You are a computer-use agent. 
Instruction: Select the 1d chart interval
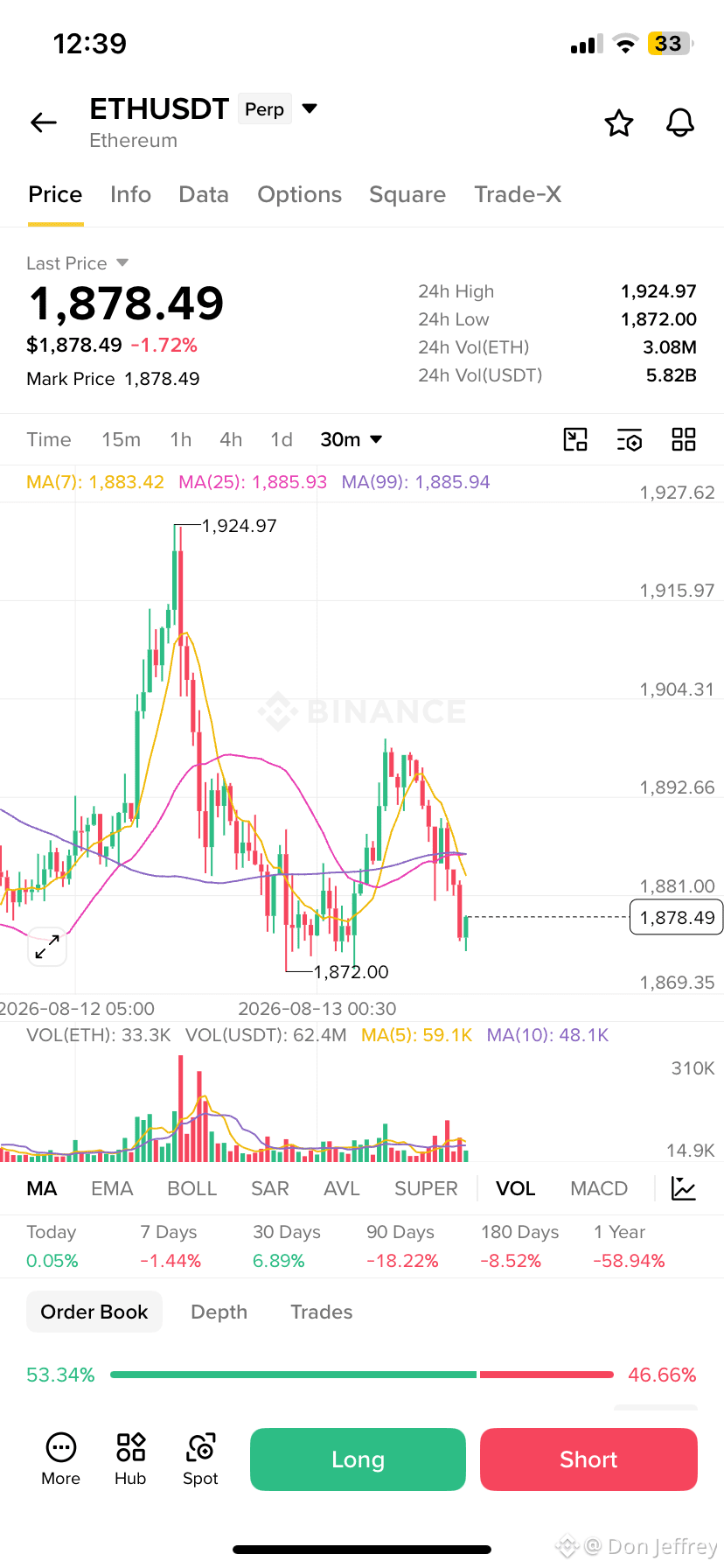pyautogui.click(x=282, y=439)
